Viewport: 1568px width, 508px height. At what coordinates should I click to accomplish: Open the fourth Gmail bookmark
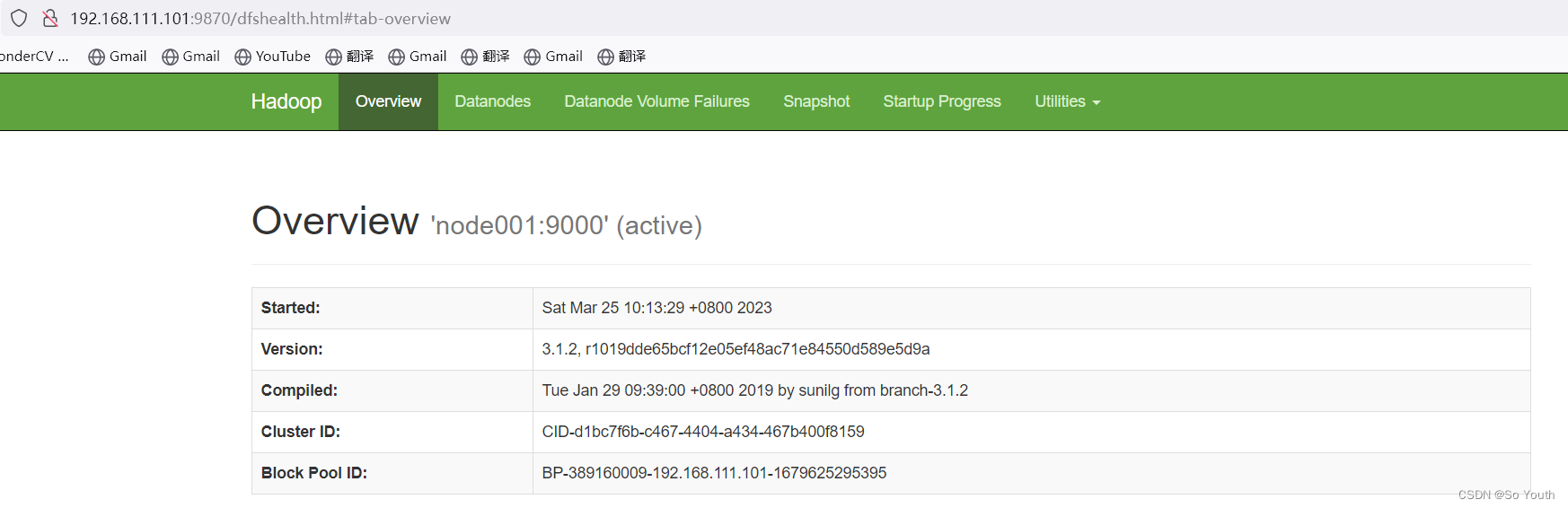click(553, 57)
